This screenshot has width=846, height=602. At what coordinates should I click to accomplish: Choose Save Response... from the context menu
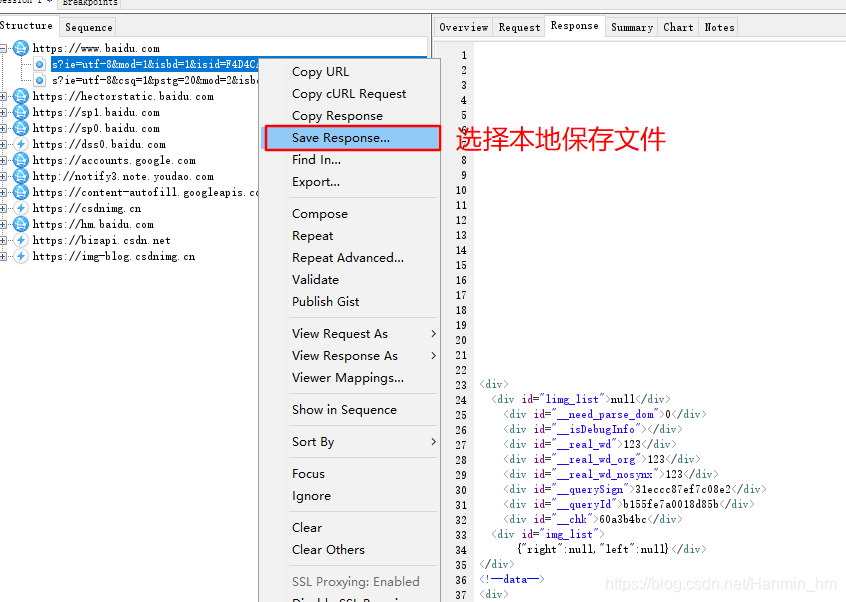[x=352, y=138]
